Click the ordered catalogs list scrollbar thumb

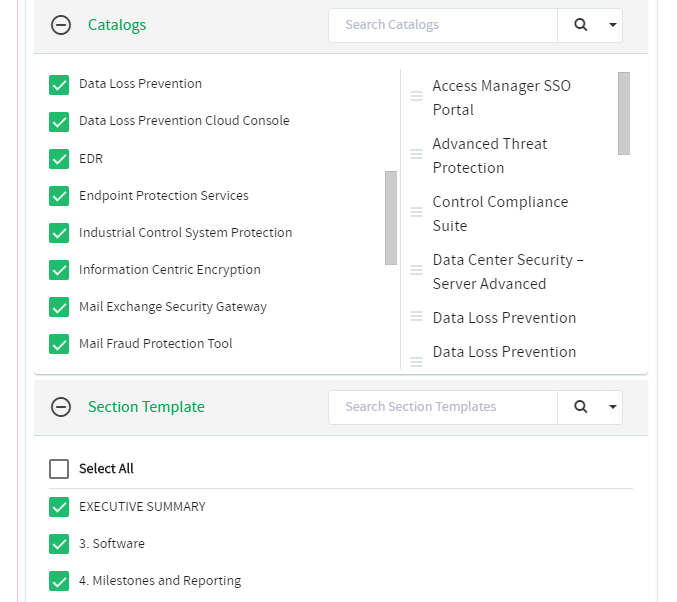click(623, 113)
